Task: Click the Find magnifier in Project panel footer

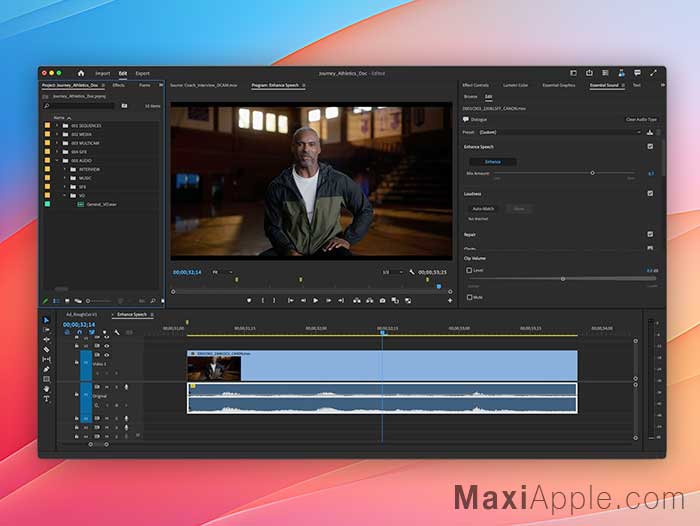Action: pos(153,301)
